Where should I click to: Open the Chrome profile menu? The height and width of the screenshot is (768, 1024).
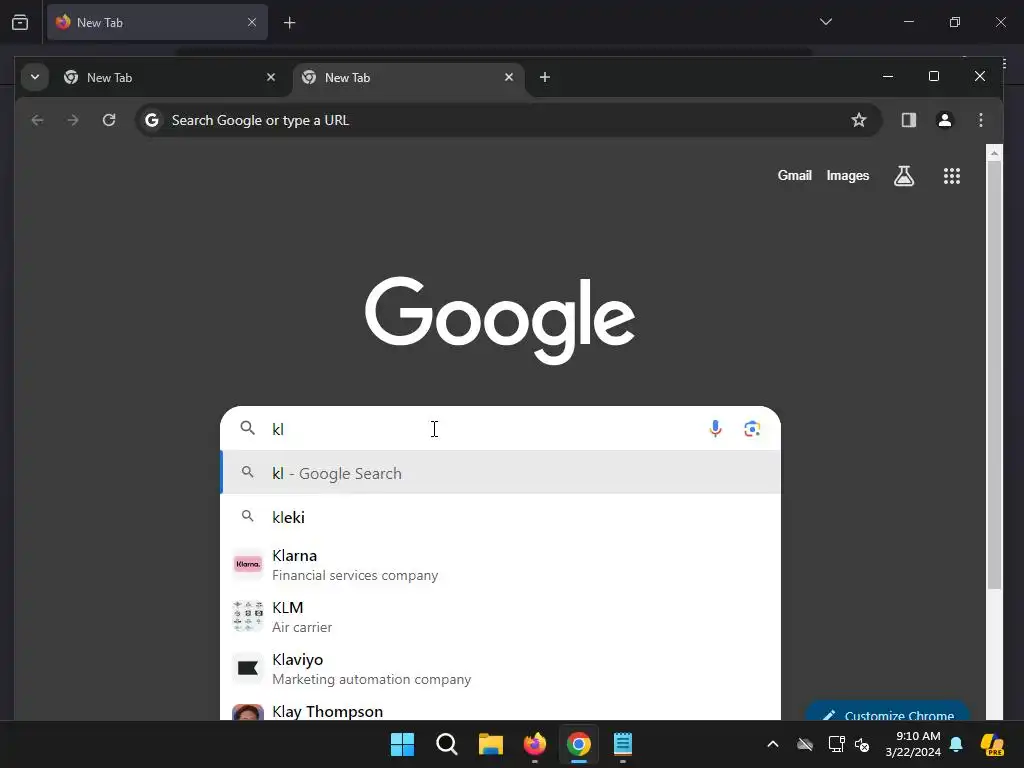click(944, 120)
